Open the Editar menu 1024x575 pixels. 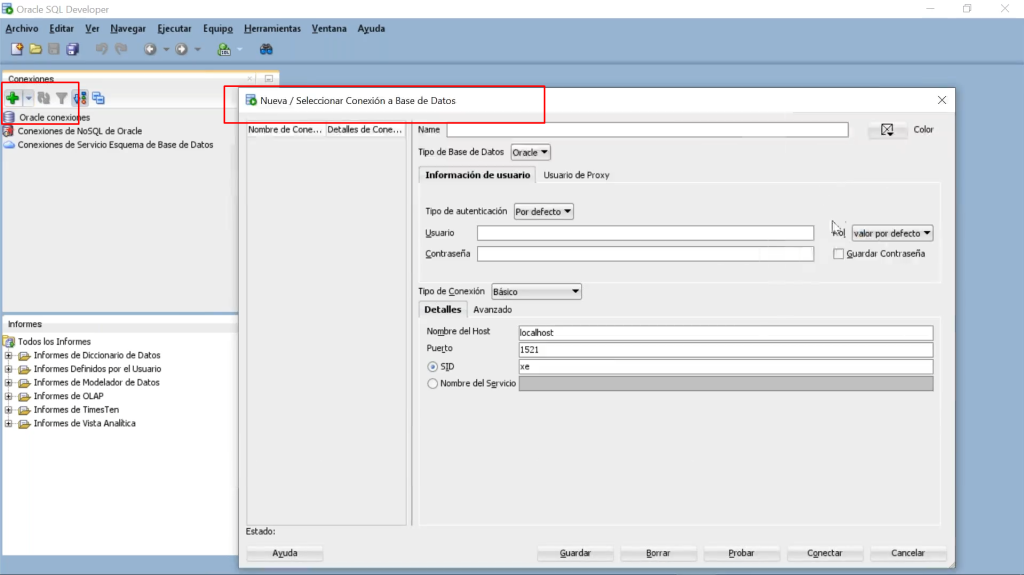click(x=61, y=28)
